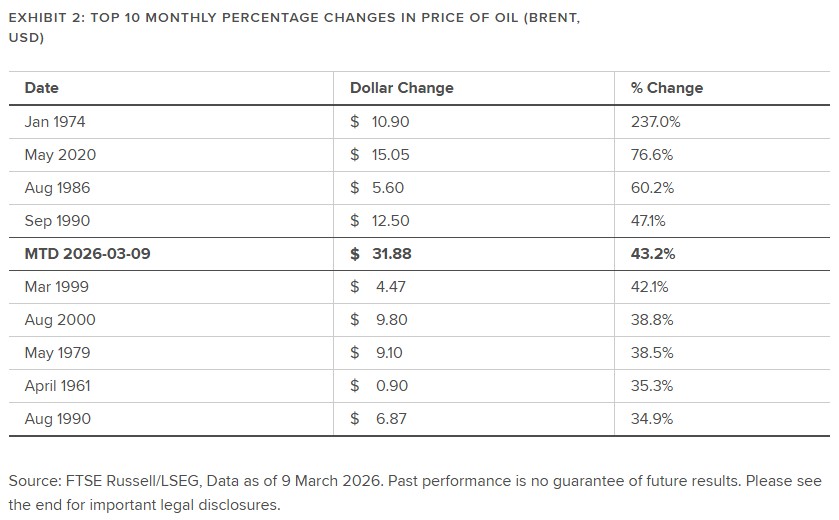Select the bold $31.88 dollar change

381,254
